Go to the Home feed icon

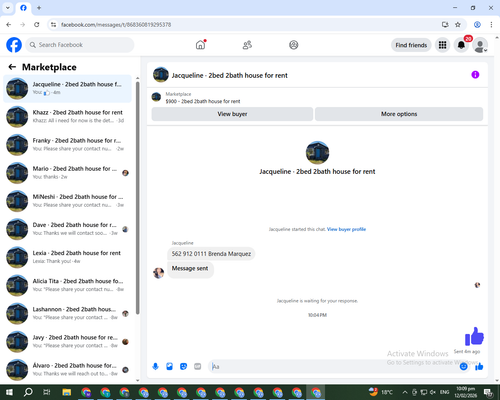(200, 45)
